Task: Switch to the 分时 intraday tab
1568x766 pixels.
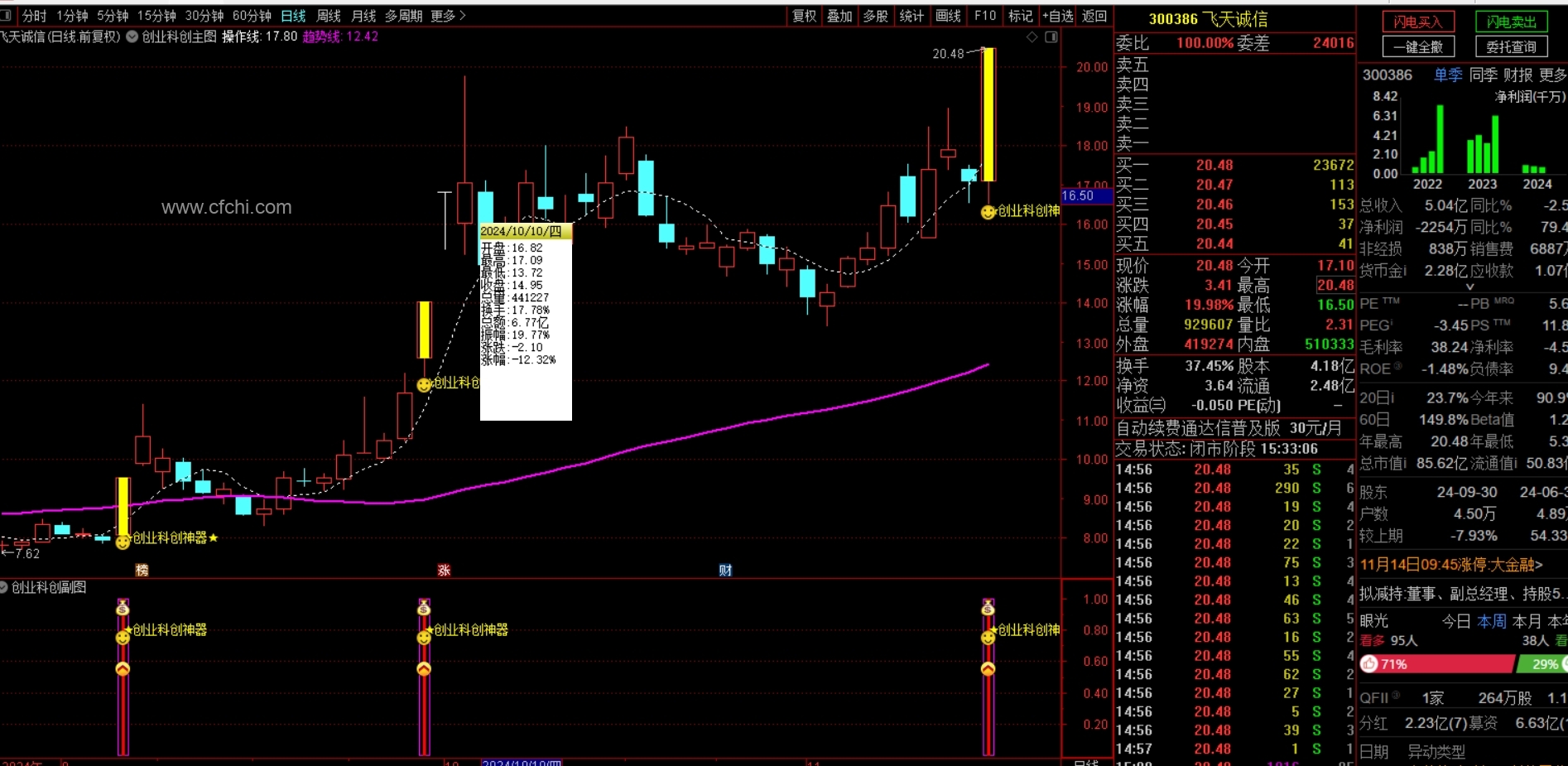Action: click(34, 16)
